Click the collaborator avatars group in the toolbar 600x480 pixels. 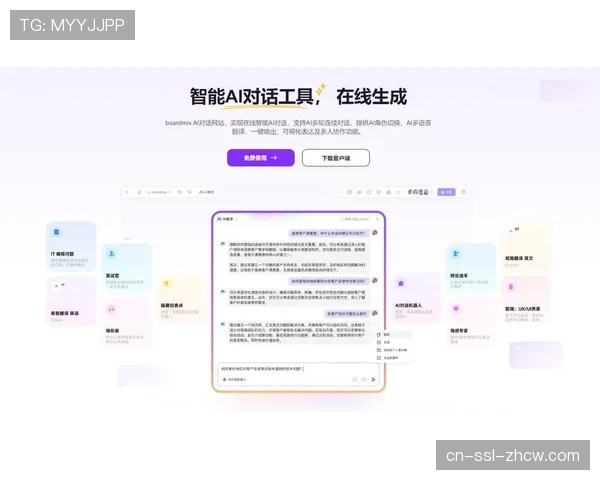pyautogui.click(x=418, y=192)
